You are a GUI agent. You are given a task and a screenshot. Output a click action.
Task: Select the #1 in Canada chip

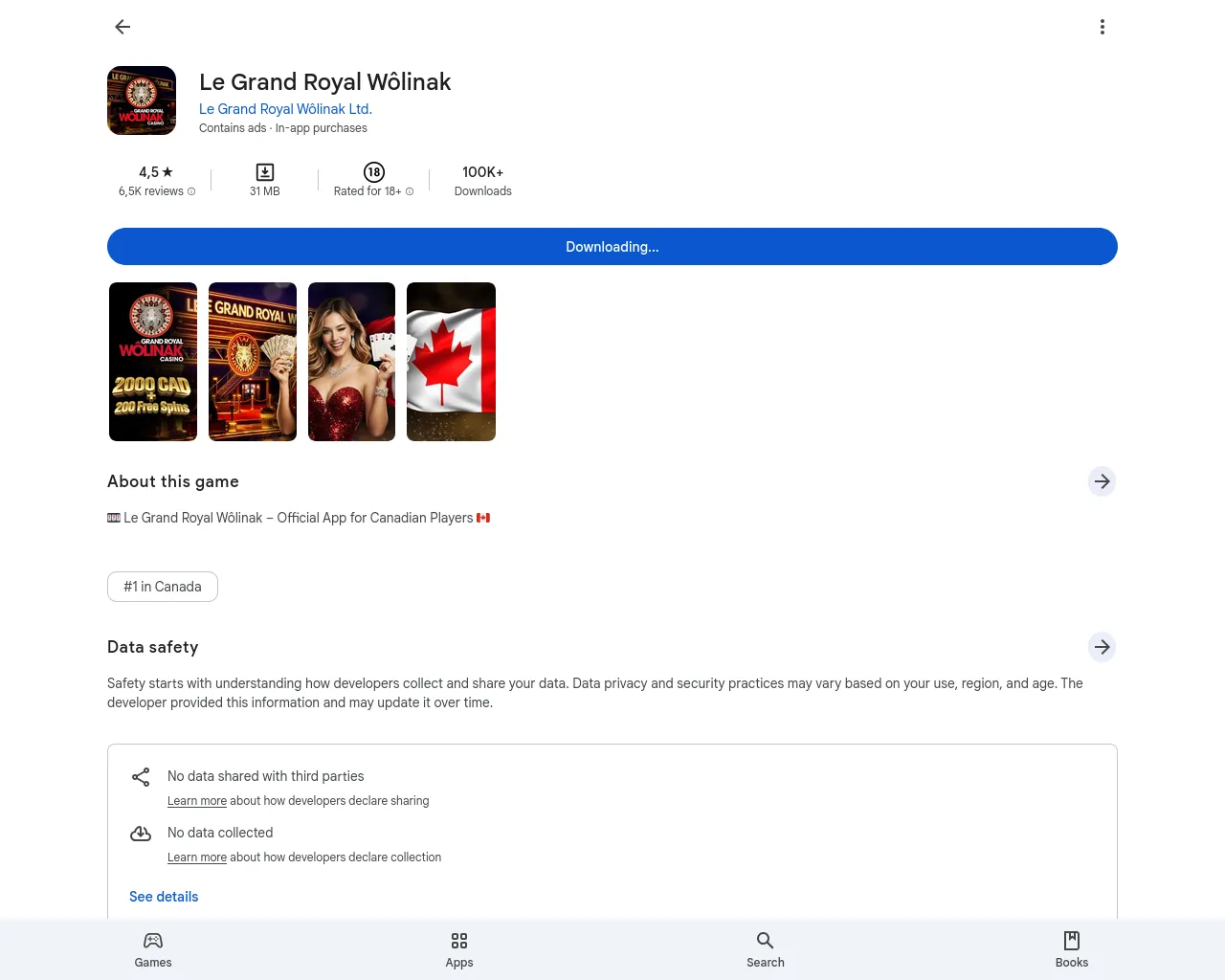[x=163, y=587]
